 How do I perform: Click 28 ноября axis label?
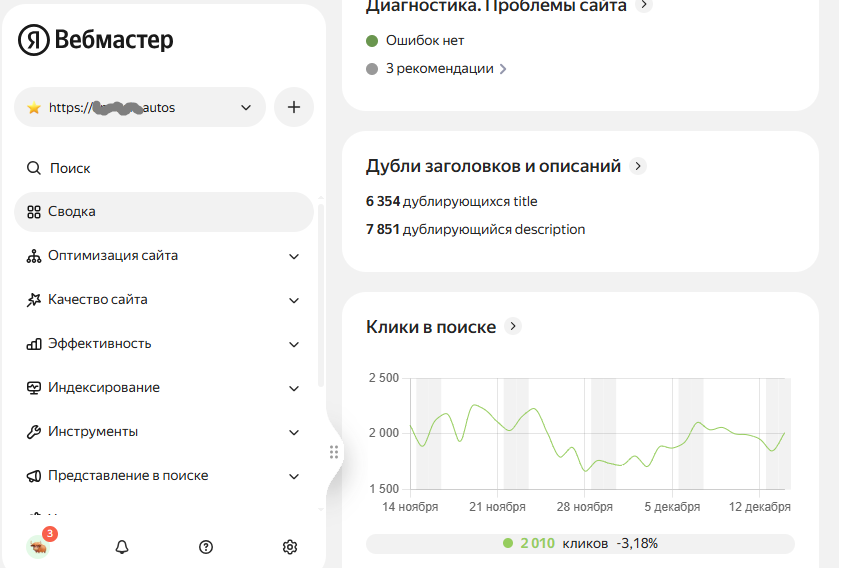click(x=584, y=507)
